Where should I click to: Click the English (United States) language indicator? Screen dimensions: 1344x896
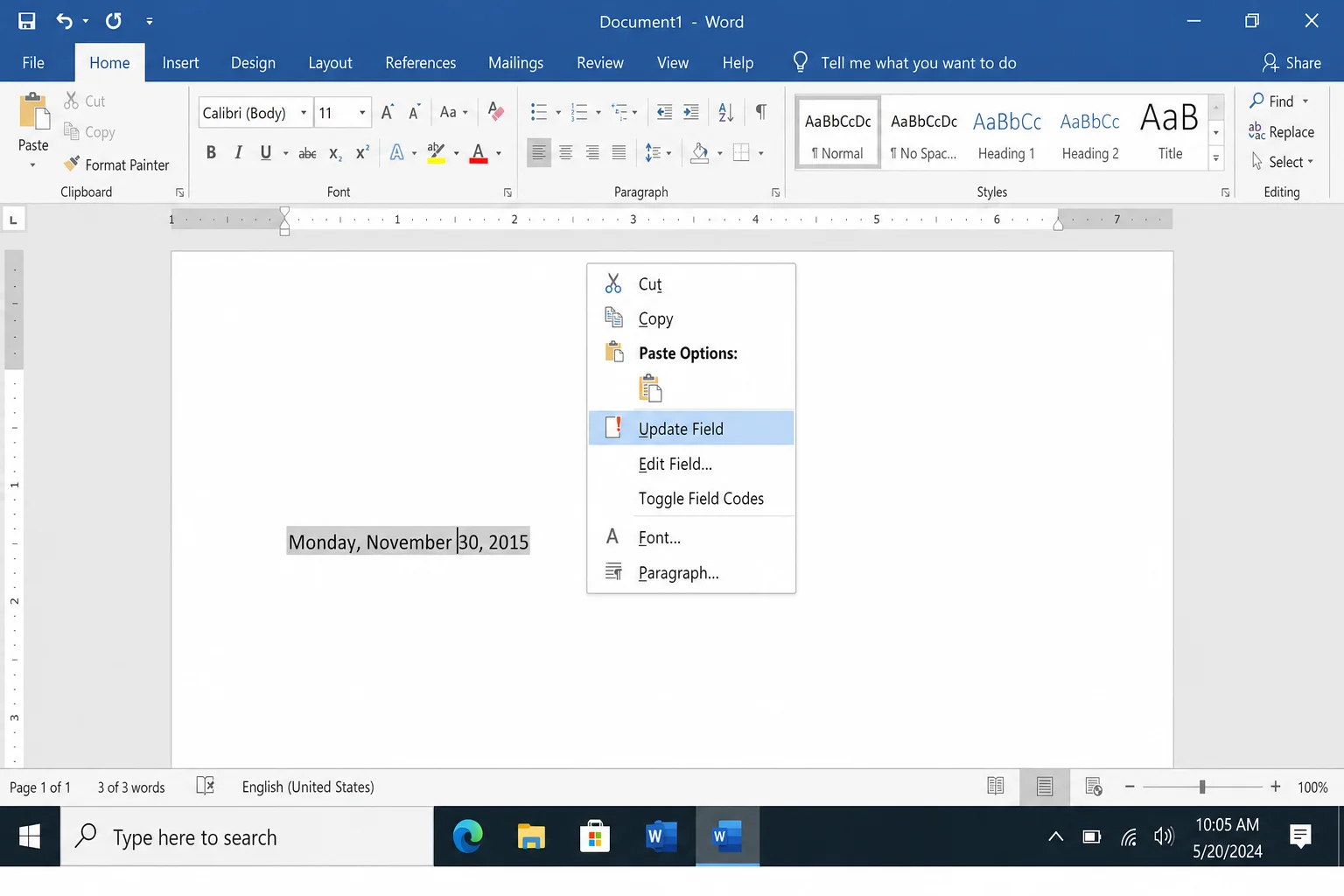(308, 787)
